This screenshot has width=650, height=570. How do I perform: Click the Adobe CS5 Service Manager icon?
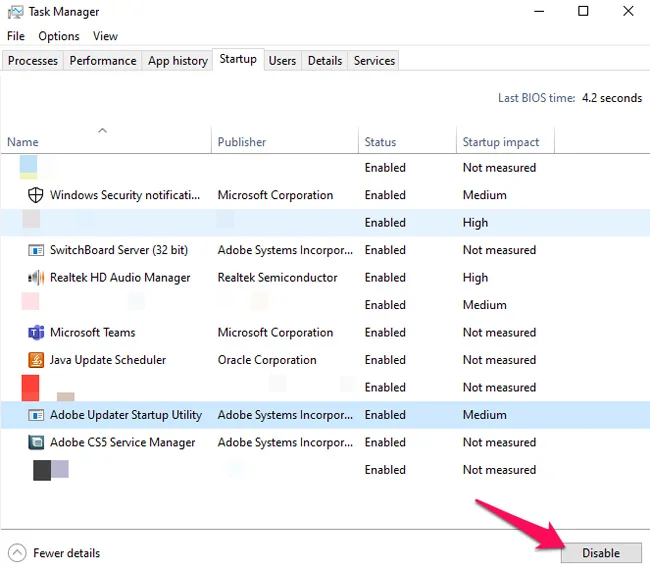(x=36, y=442)
